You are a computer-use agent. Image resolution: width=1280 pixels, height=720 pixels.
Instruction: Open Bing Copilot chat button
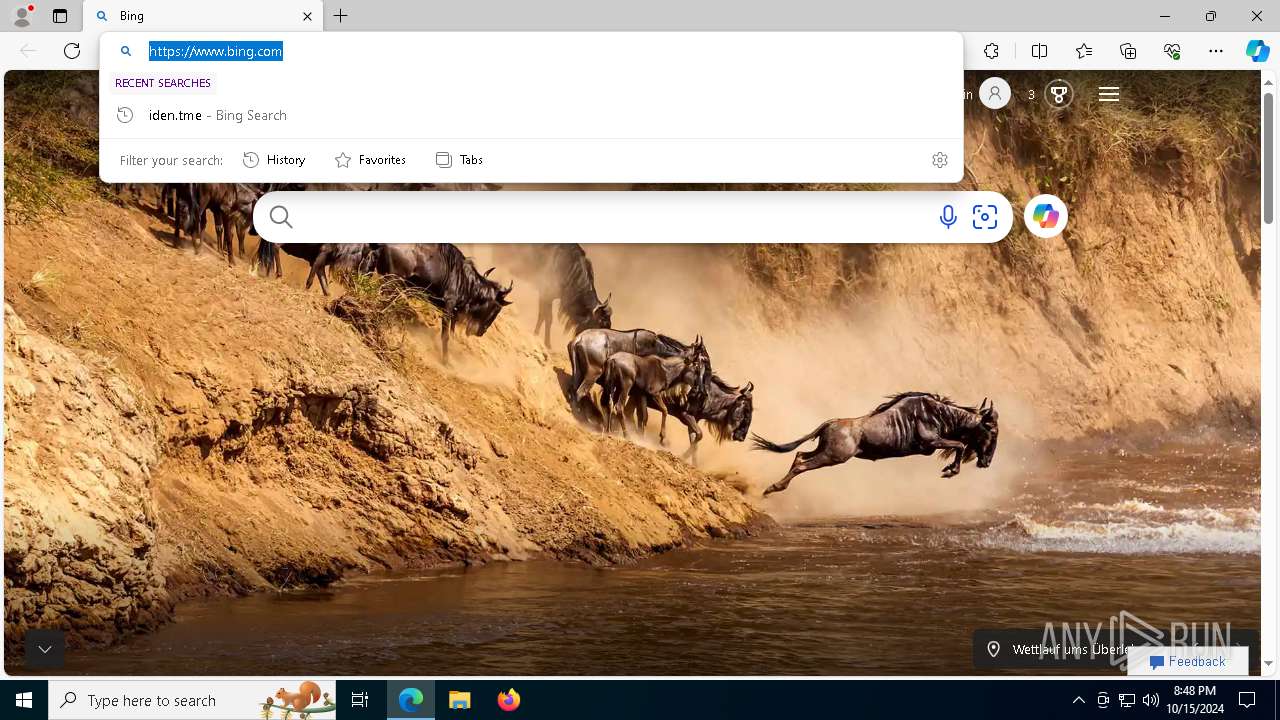[x=1046, y=216]
